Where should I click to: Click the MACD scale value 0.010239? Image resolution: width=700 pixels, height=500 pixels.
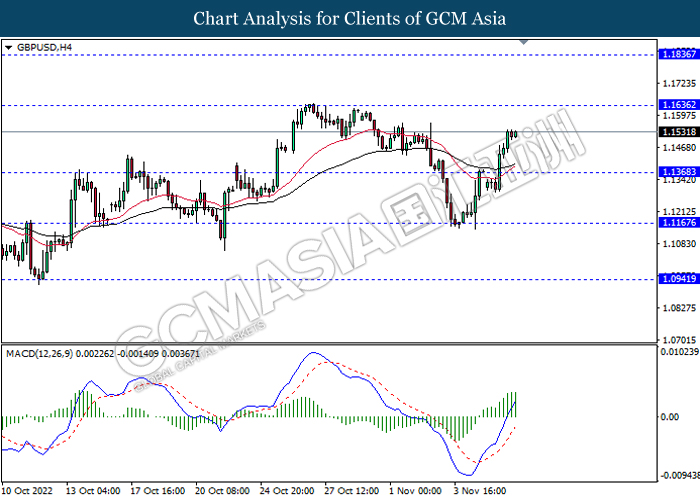679,352
